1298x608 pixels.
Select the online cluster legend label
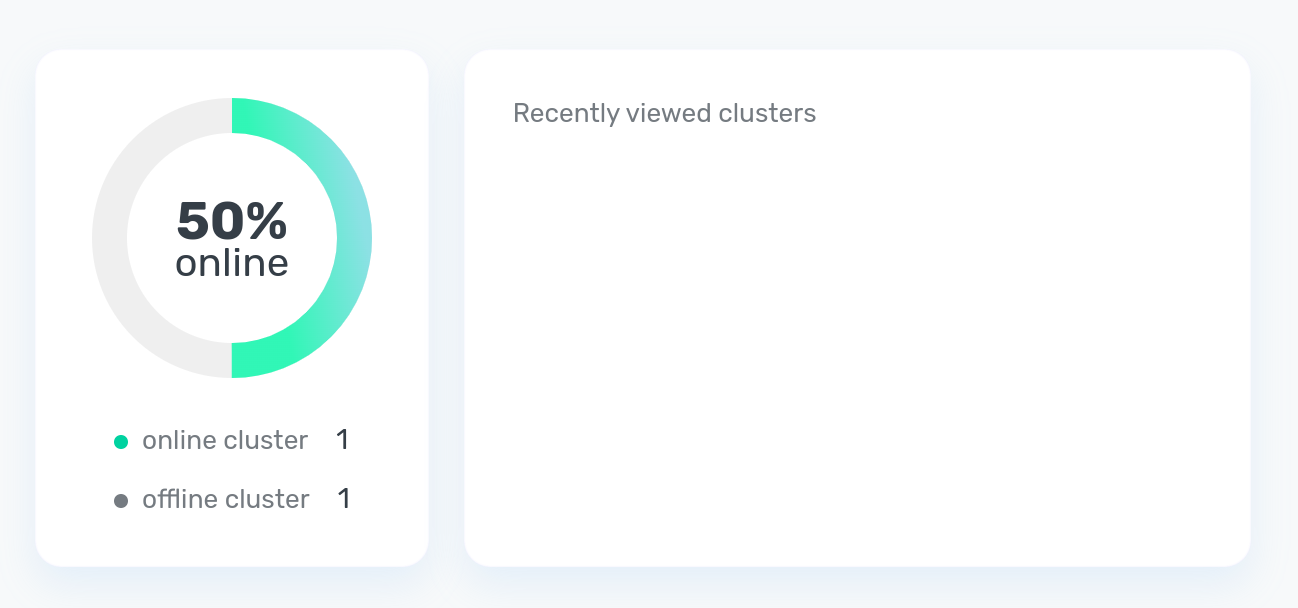click(225, 440)
